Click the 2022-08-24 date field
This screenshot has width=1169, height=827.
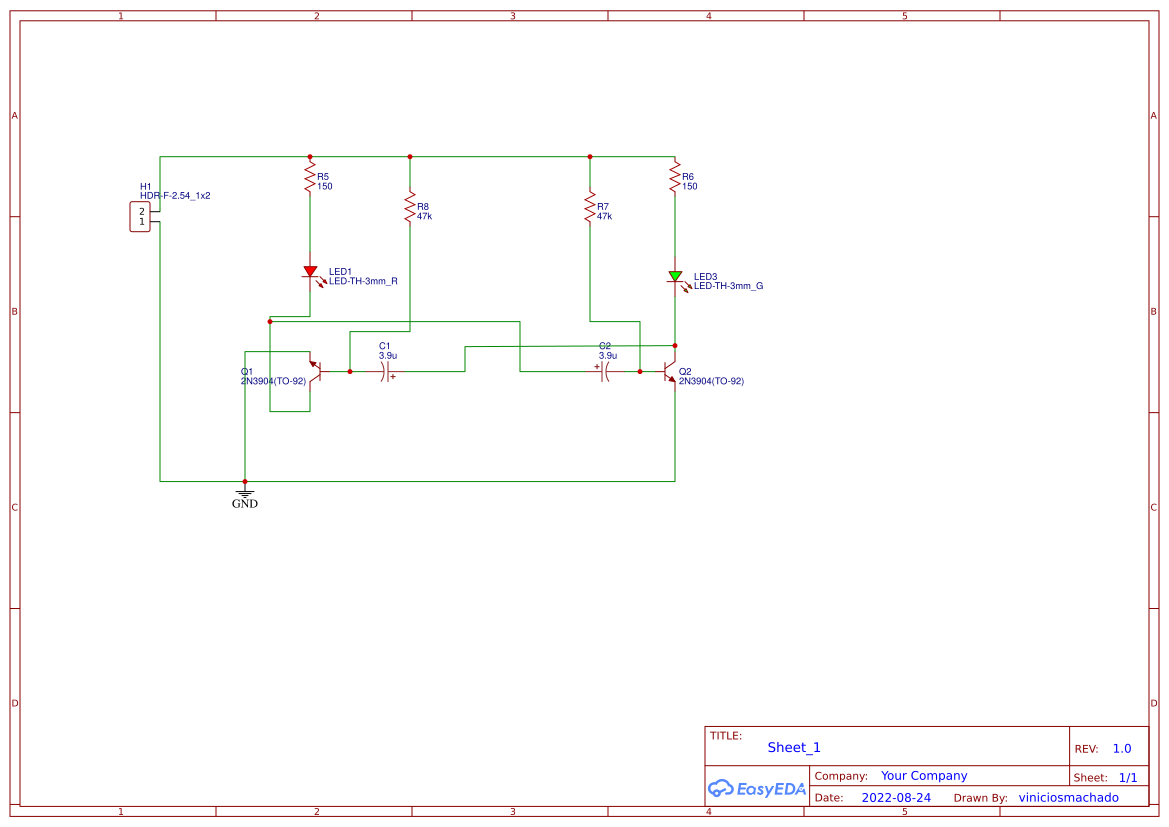pyautogui.click(x=895, y=797)
